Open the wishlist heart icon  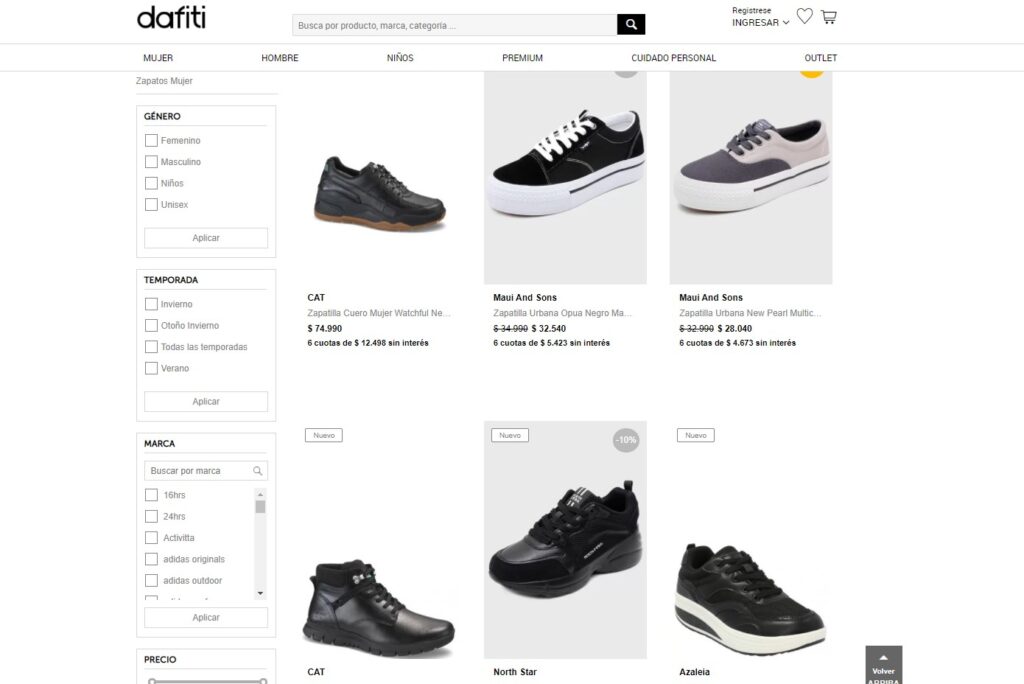[x=805, y=16]
